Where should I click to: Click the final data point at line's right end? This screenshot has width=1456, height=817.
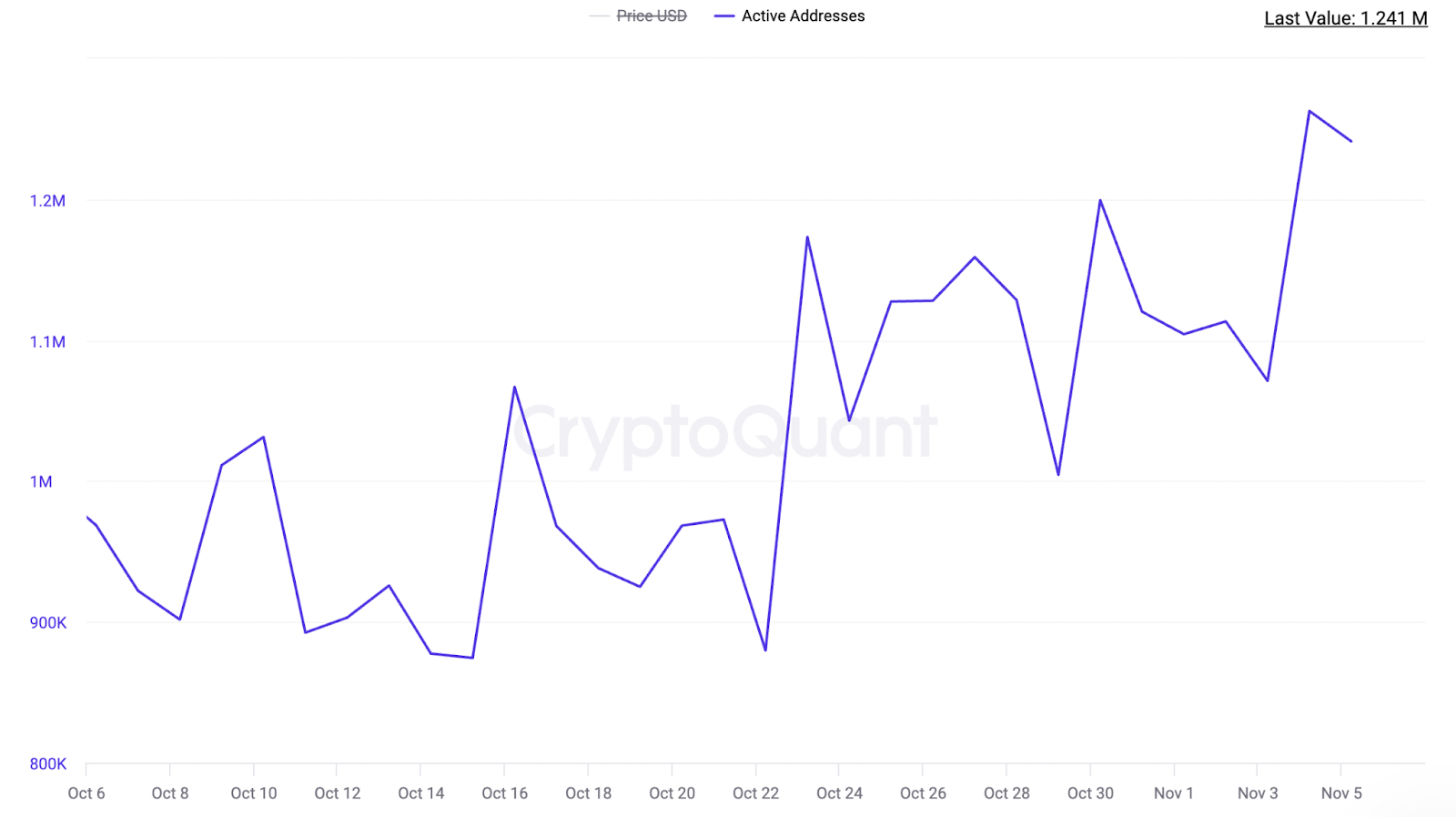(x=1351, y=141)
